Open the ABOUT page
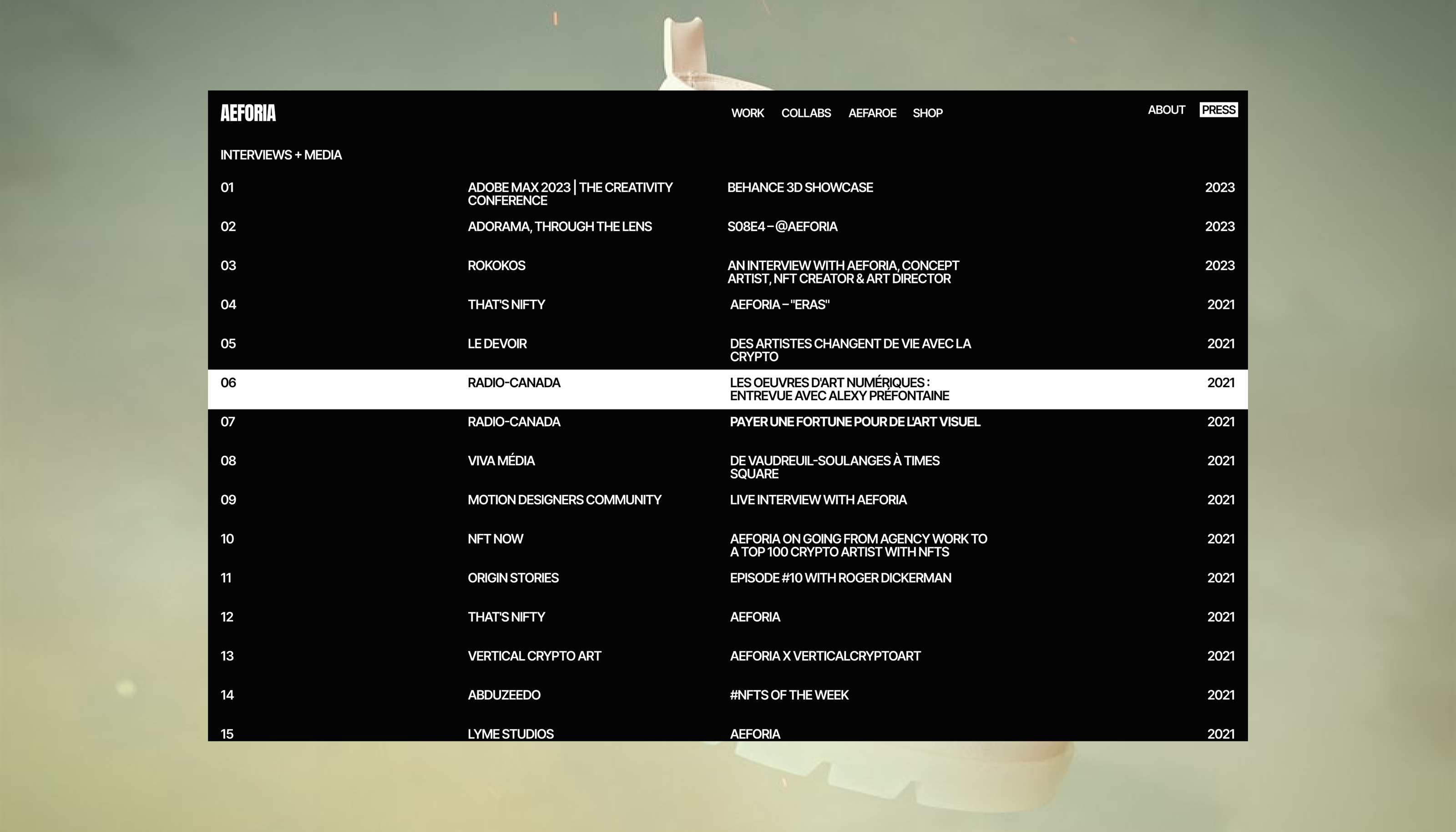Viewport: 1456px width, 832px height. [x=1166, y=110]
